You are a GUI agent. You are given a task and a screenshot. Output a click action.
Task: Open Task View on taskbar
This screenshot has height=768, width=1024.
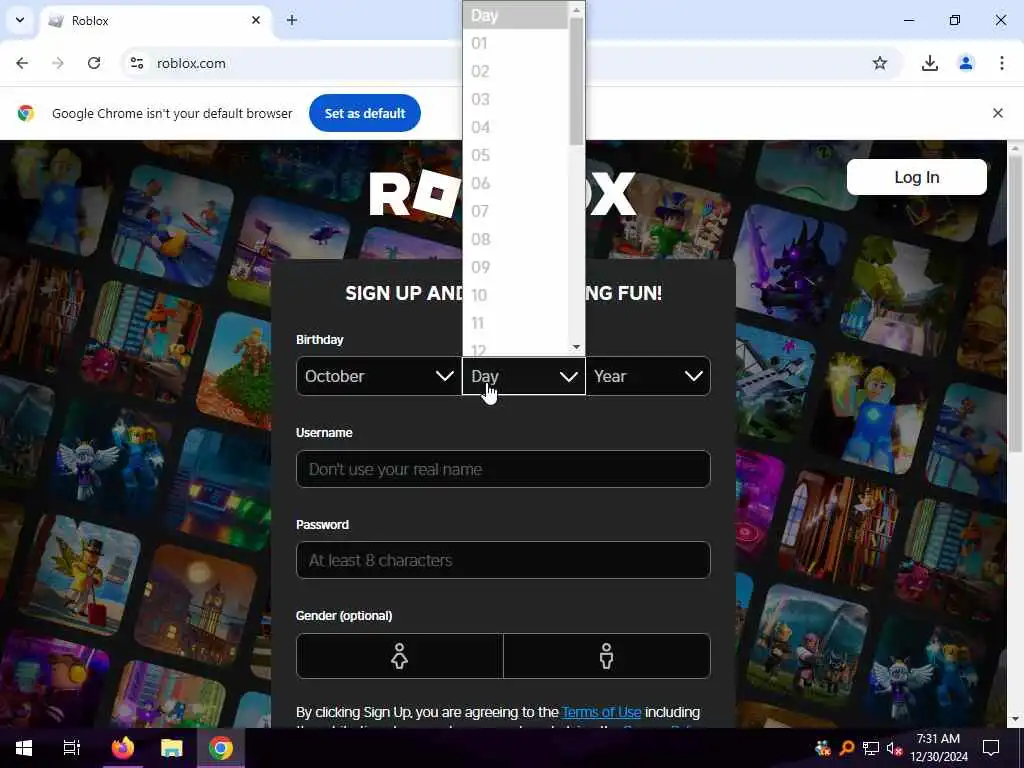pyautogui.click(x=72, y=748)
